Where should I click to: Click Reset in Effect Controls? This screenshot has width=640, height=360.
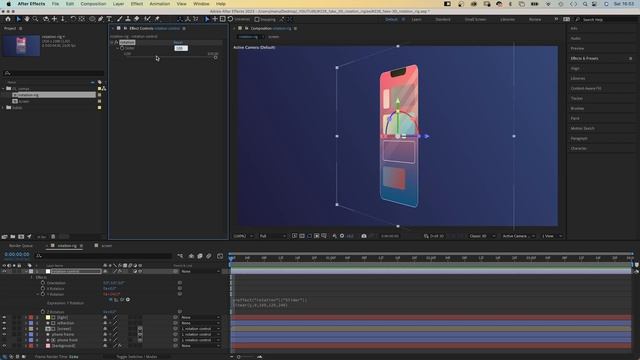(178, 42)
